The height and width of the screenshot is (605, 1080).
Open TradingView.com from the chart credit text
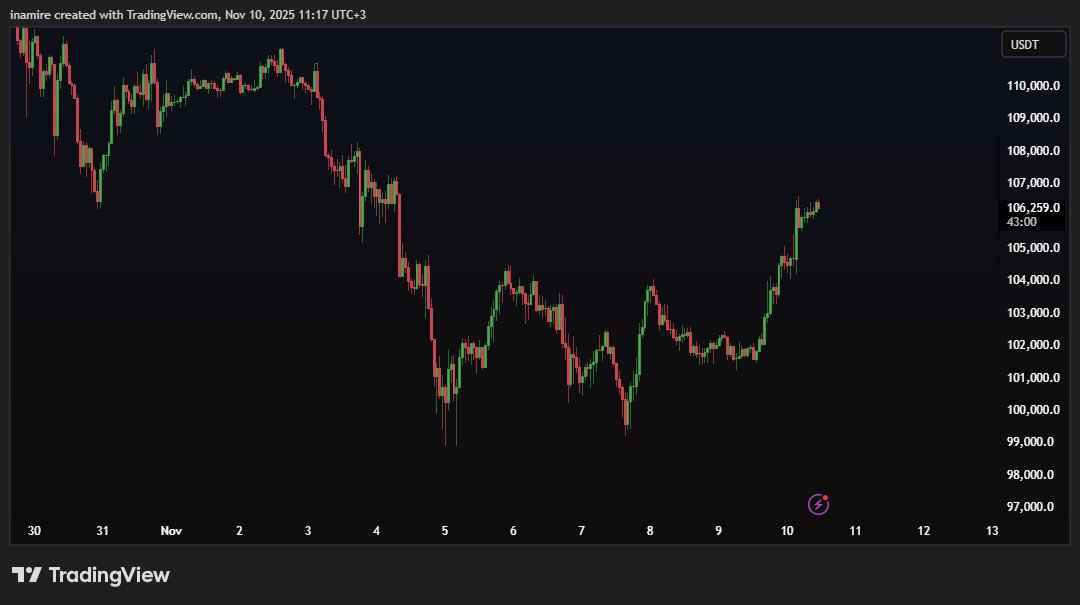[171, 14]
